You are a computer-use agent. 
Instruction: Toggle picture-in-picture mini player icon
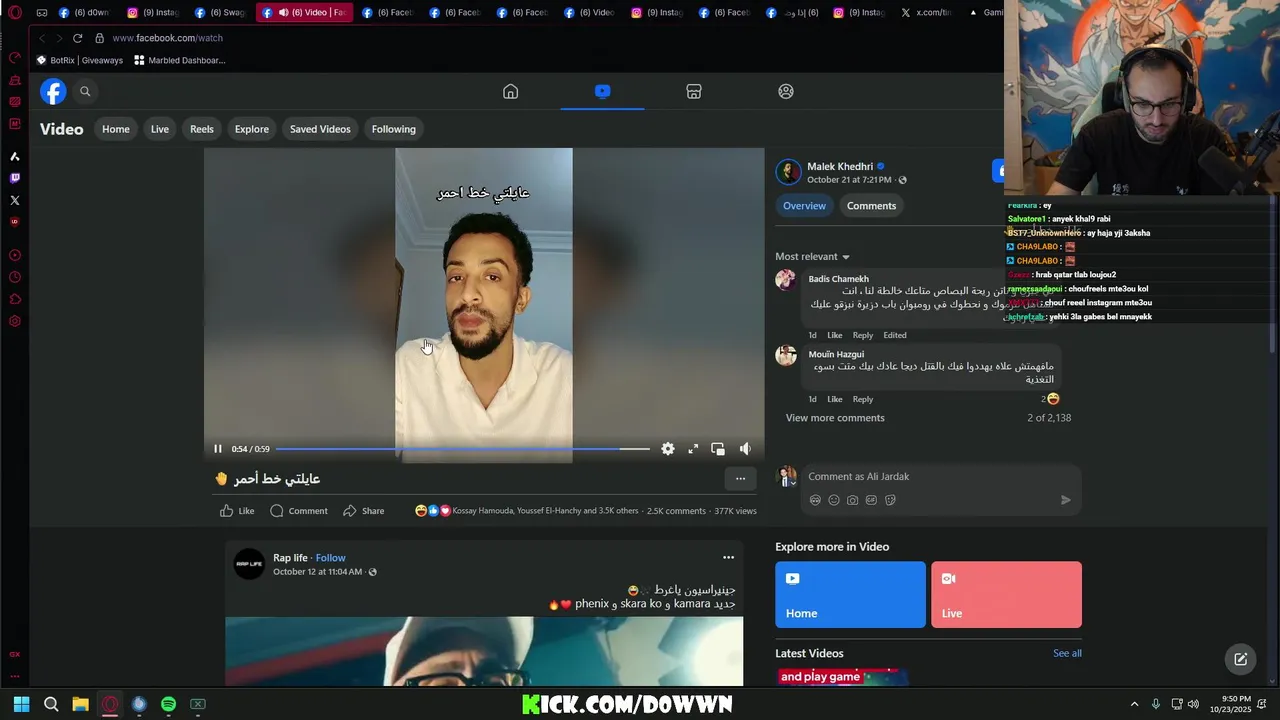(x=718, y=449)
